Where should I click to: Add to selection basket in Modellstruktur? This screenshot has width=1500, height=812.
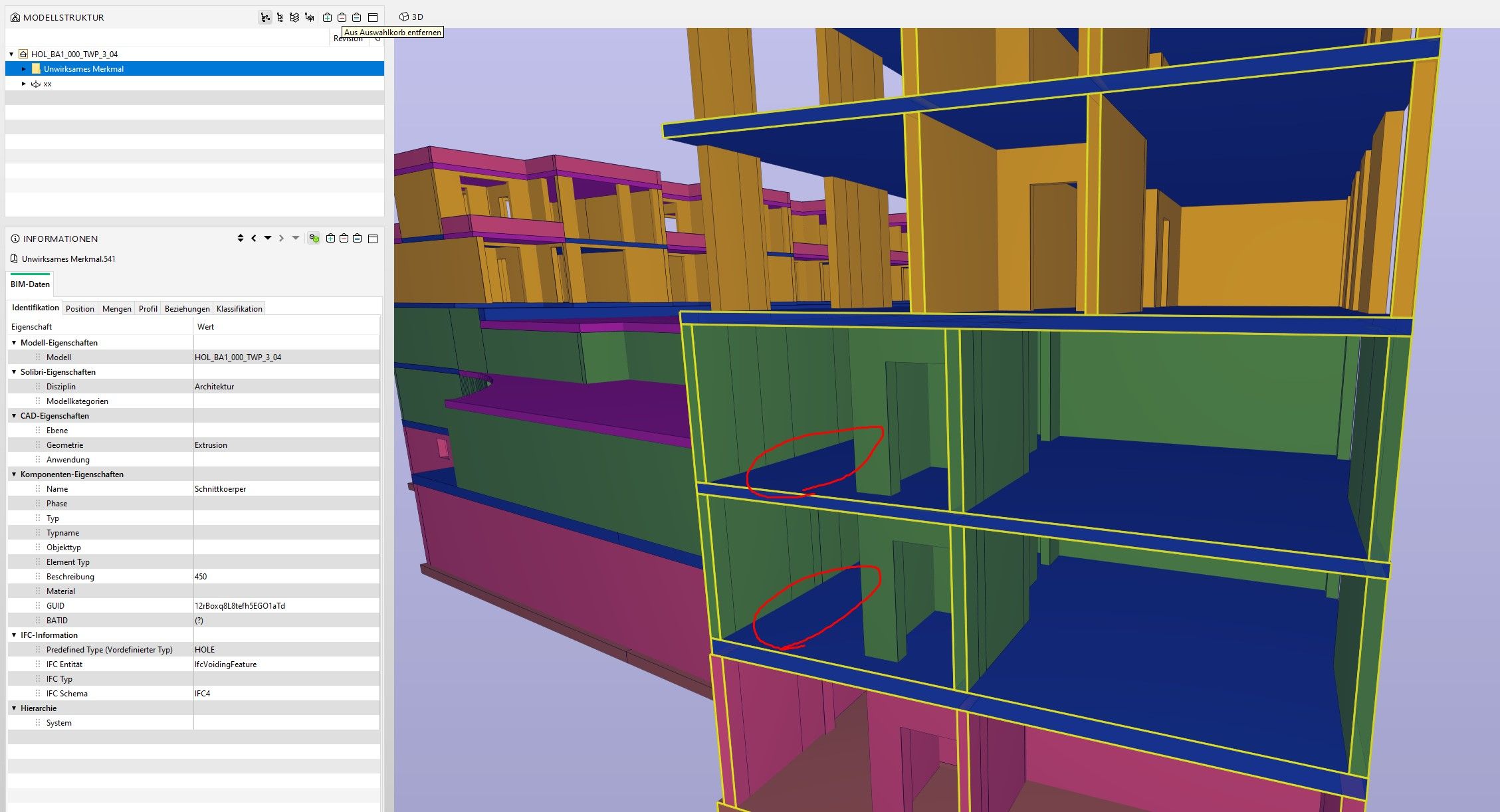(327, 17)
